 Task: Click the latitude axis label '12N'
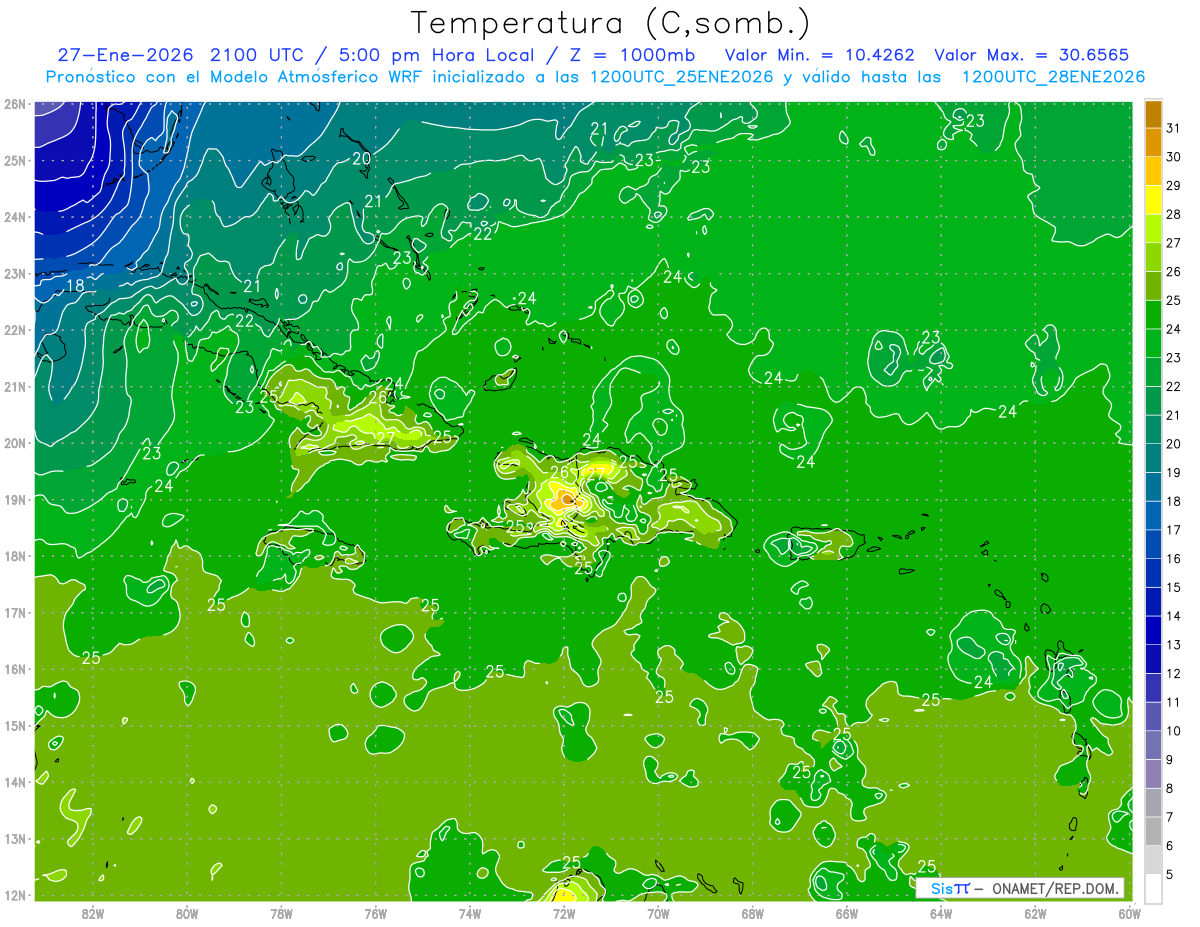click(x=14, y=895)
